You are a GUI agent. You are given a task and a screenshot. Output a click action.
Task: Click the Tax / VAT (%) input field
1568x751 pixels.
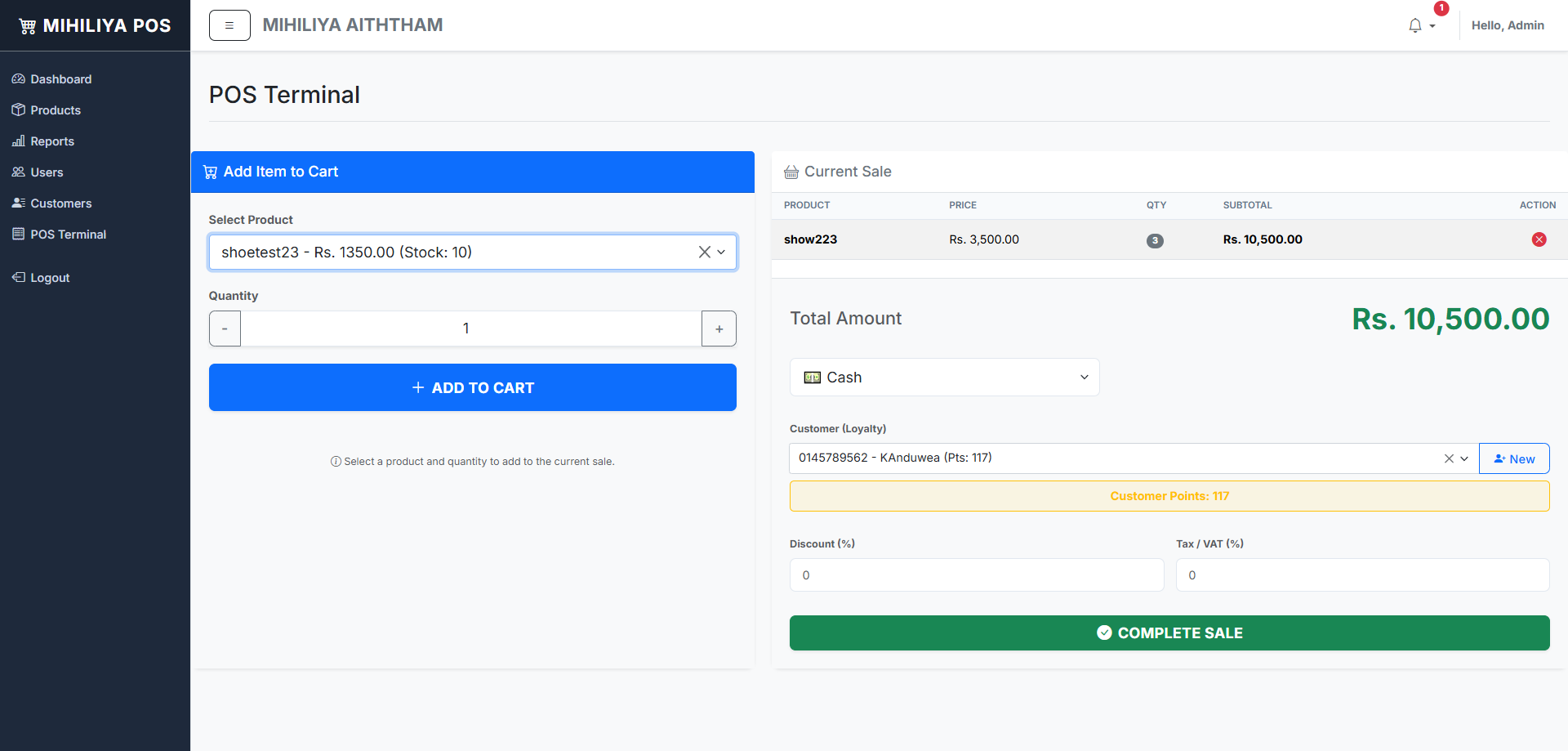[1362, 575]
